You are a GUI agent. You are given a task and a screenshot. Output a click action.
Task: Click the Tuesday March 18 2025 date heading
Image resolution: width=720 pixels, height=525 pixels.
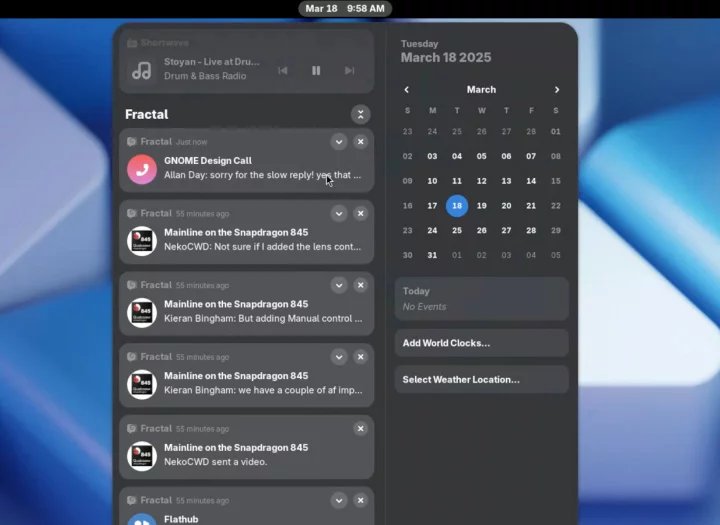(446, 51)
